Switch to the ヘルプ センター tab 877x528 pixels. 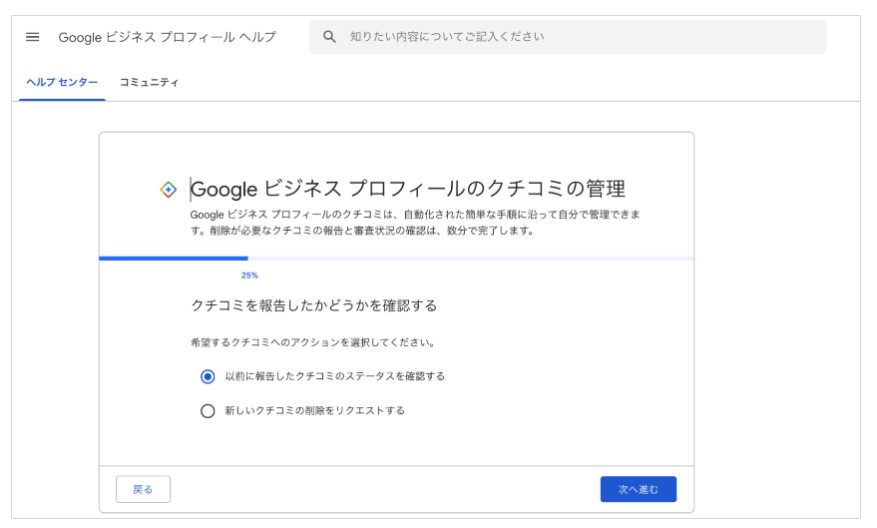point(62,82)
